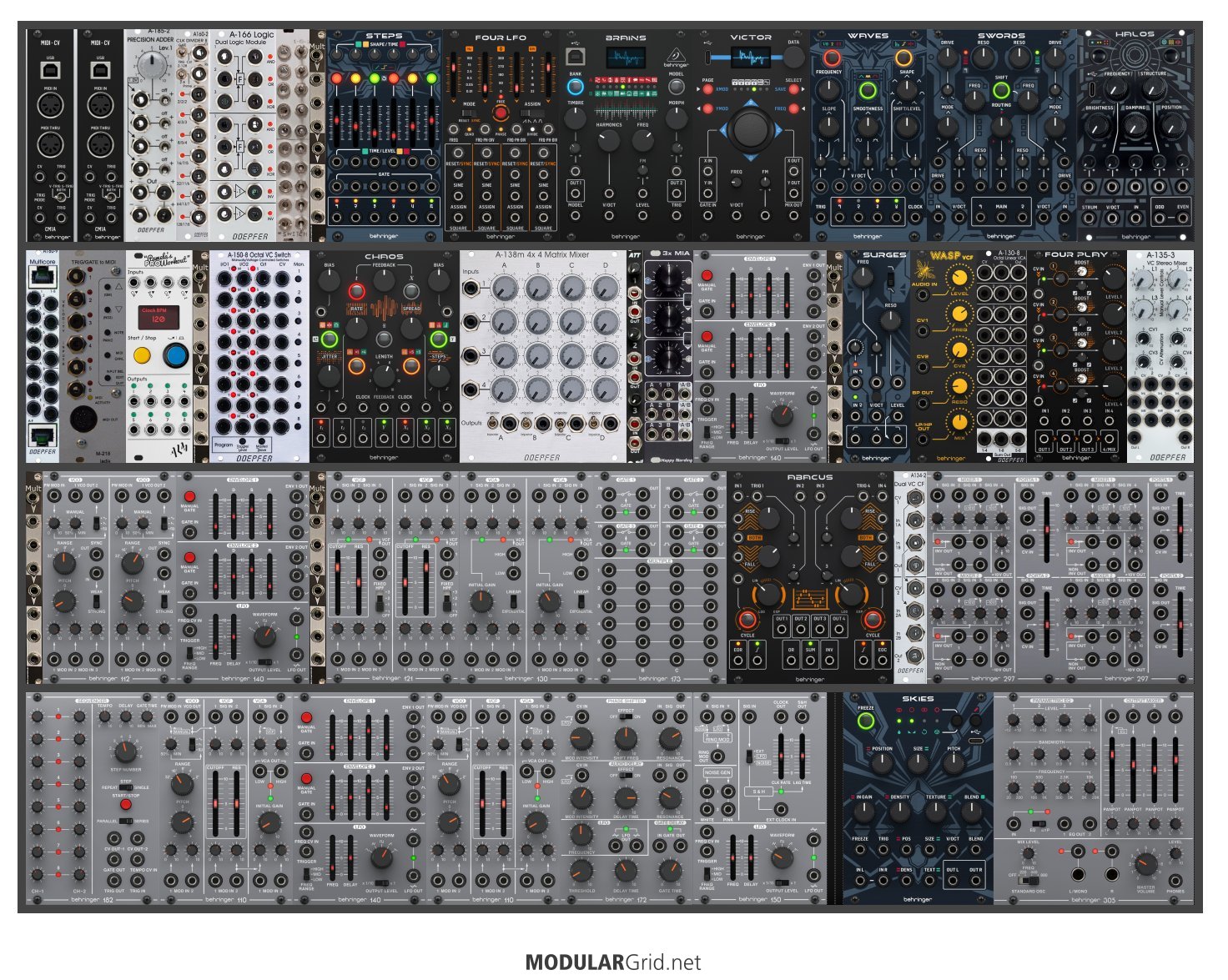Click the FREQUENCY knob on WAVES
The height and width of the screenshot is (980, 1228).
point(831,92)
